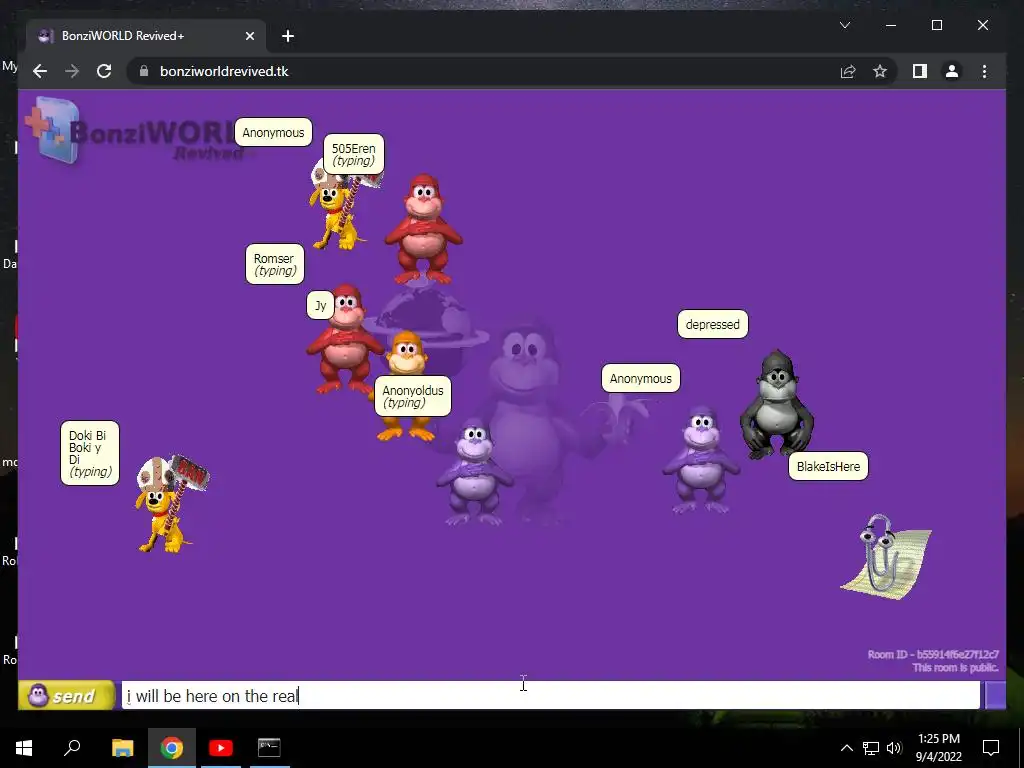Click the Anonyoldus typing bubble
Image resolution: width=1024 pixels, height=768 pixels.
tap(413, 396)
